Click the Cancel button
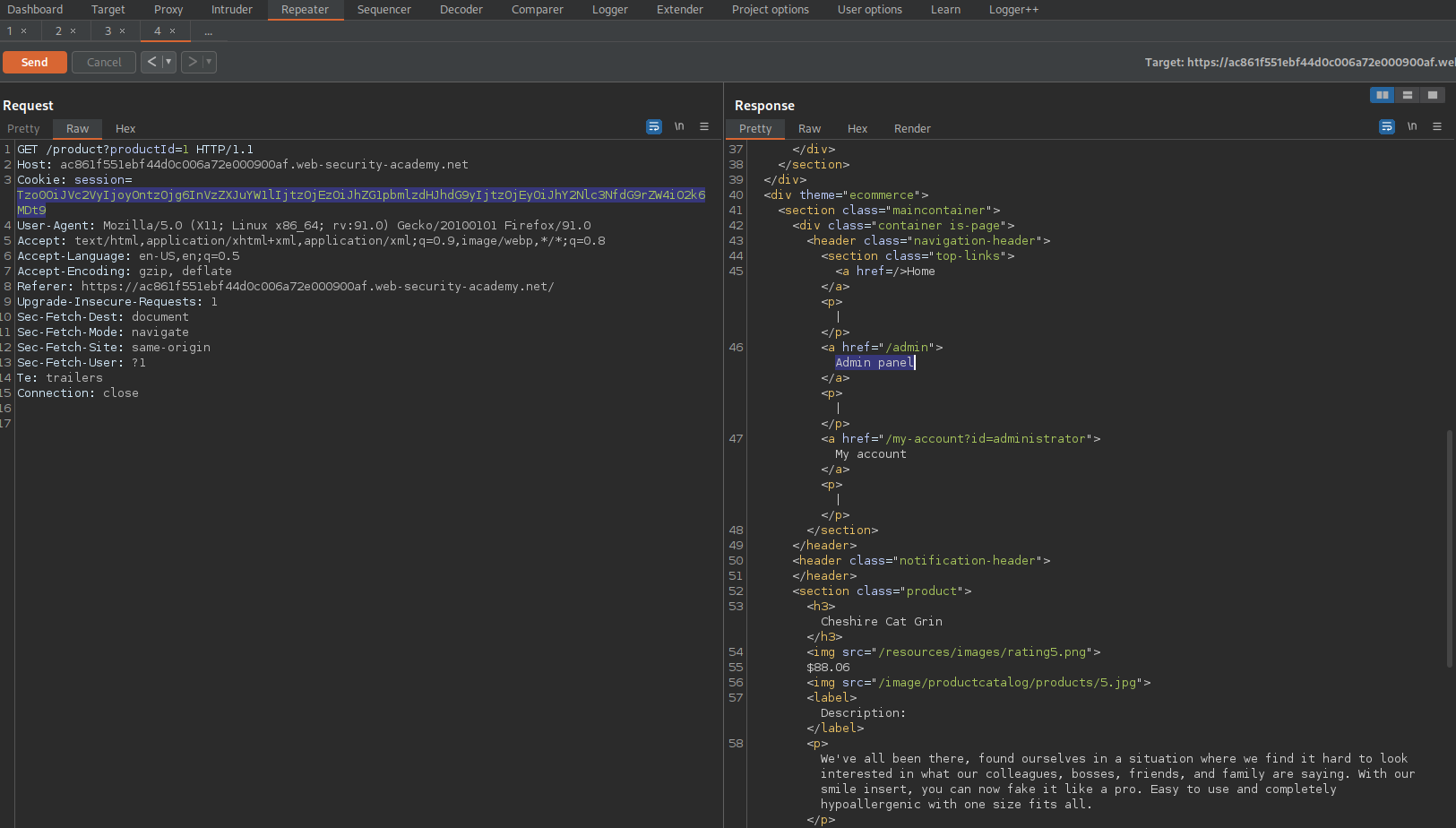 104,62
